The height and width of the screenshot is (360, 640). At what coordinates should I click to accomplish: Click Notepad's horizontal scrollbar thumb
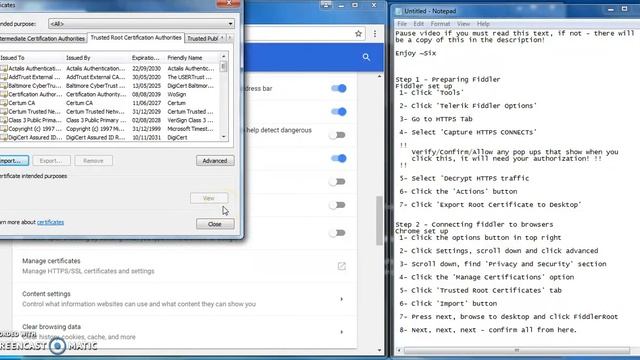tap(516, 350)
